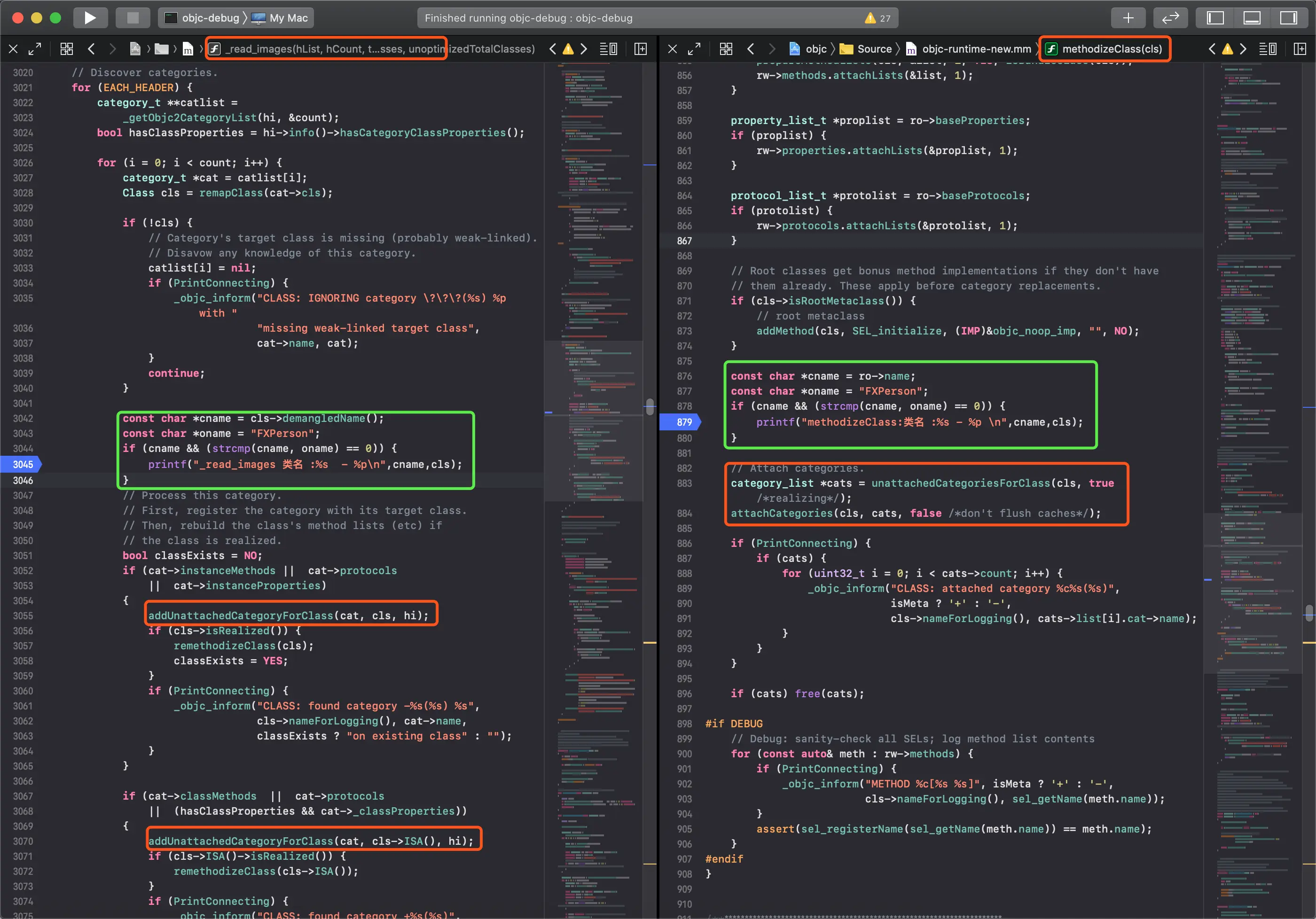Viewport: 1316px width, 919px height.
Task: Add editor on right from right pane
Action: pyautogui.click(x=1300, y=49)
